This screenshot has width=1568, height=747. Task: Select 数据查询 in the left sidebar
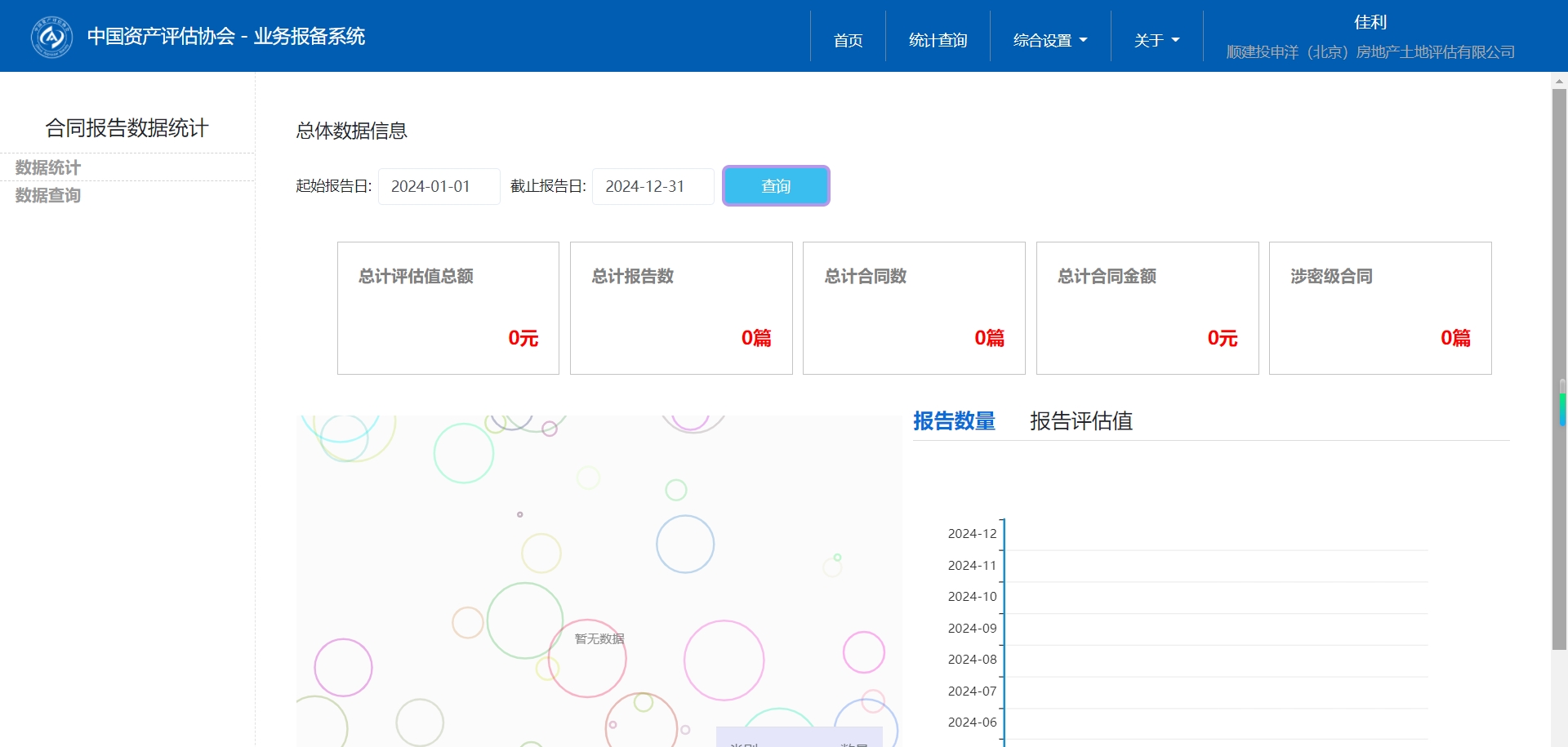(x=48, y=195)
